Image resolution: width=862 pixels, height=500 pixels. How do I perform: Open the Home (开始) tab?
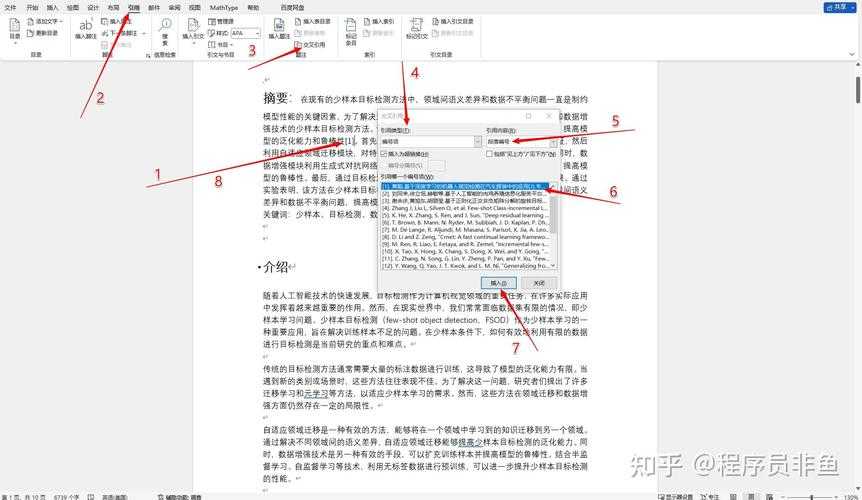[x=32, y=8]
